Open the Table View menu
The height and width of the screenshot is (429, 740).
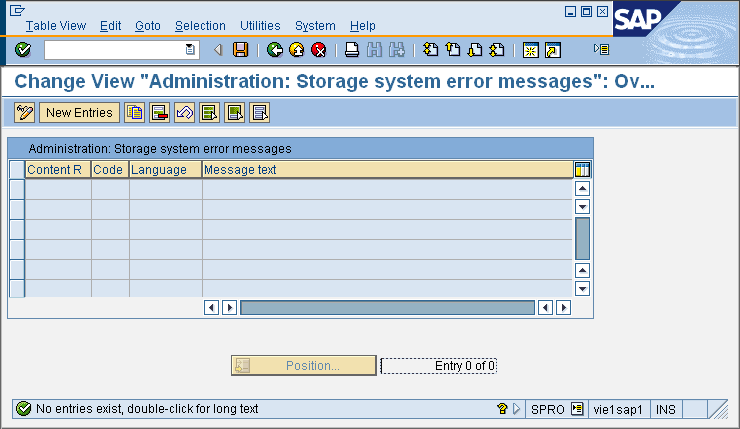(56, 25)
